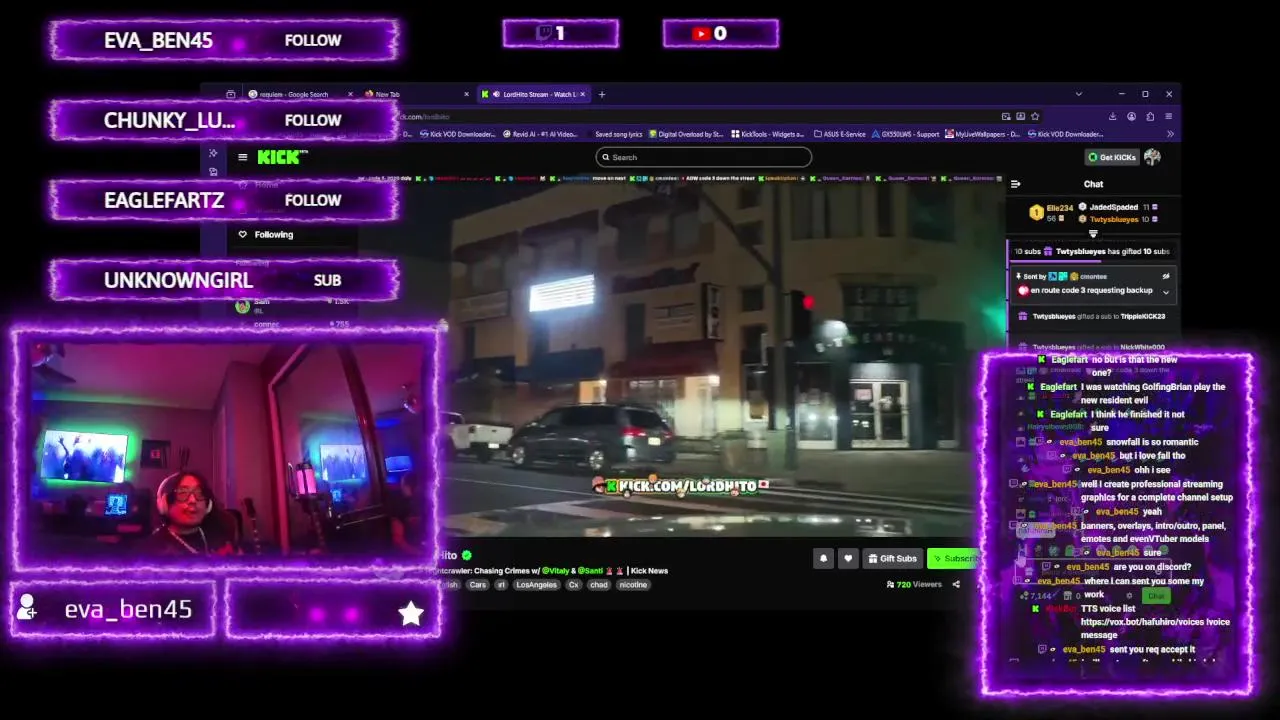1280x720 pixels.
Task: Open the Kick hamburger menu
Action: point(242,157)
